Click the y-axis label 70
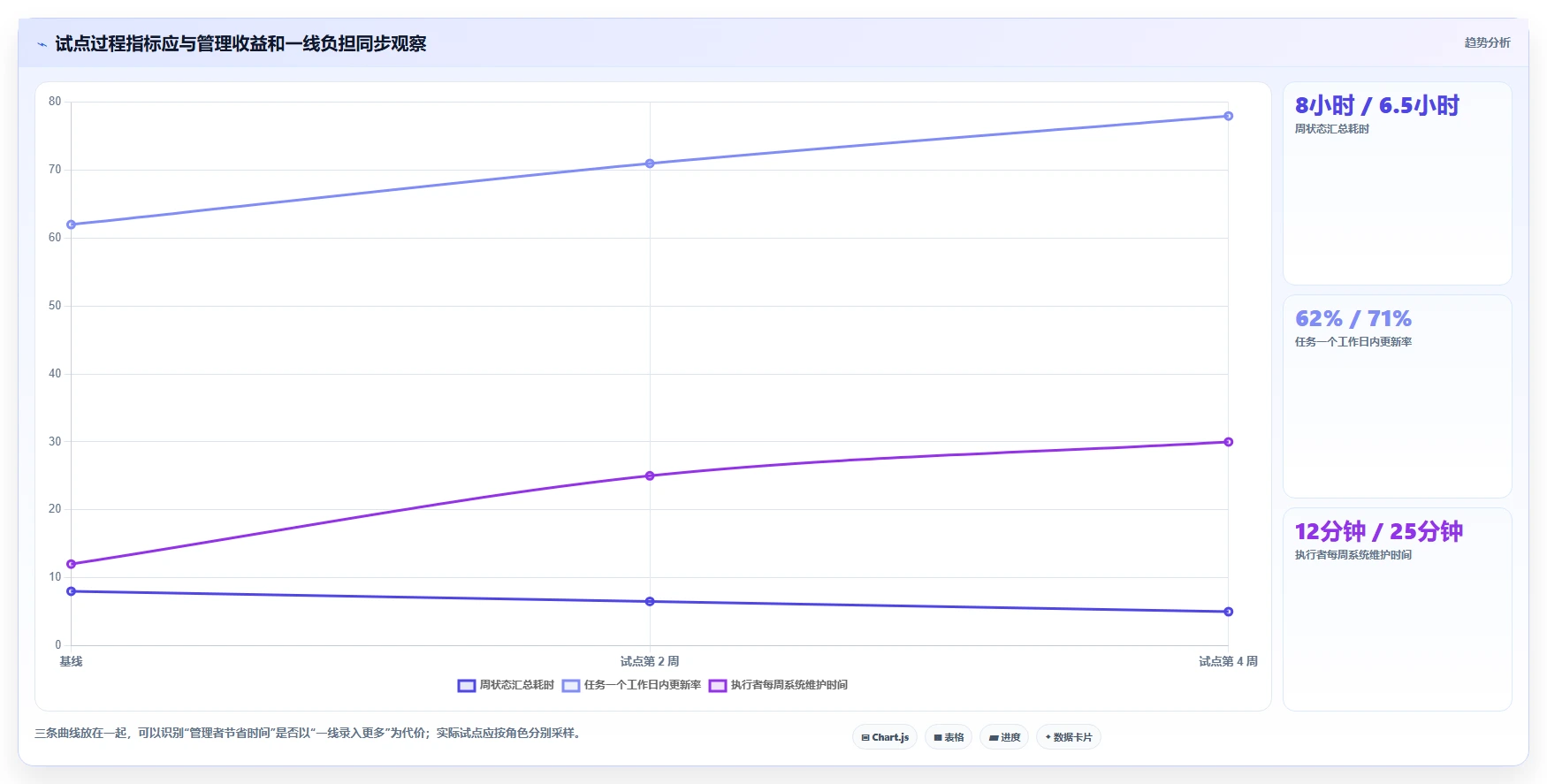The image size is (1547, 784). click(55, 170)
